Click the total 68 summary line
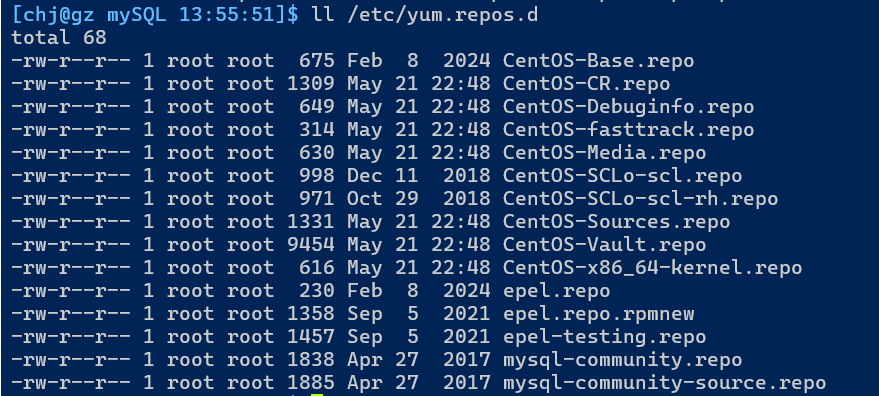 (59, 38)
